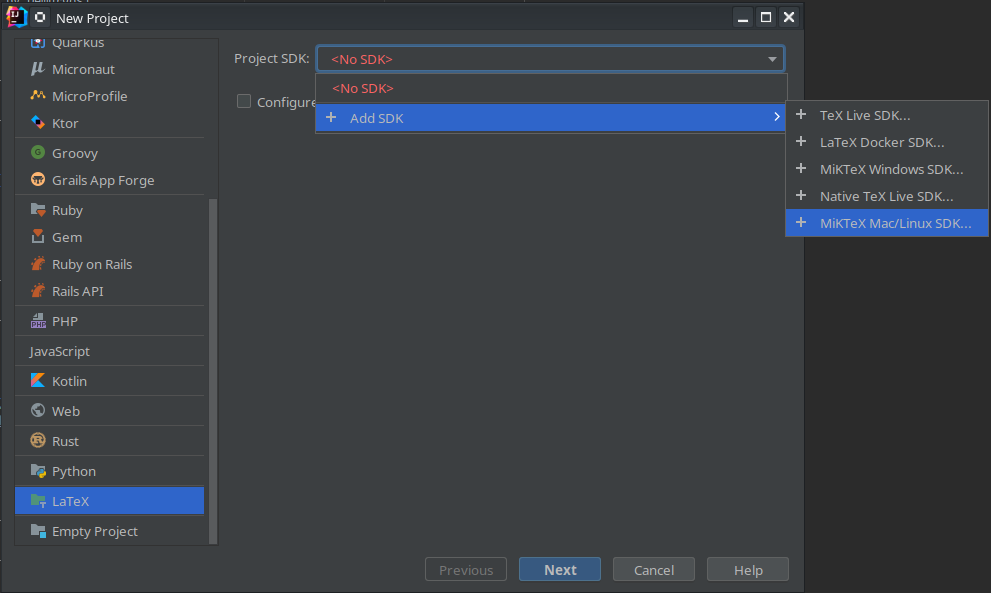
Task: Click the MicroProfile icon in list
Action: coord(38,95)
